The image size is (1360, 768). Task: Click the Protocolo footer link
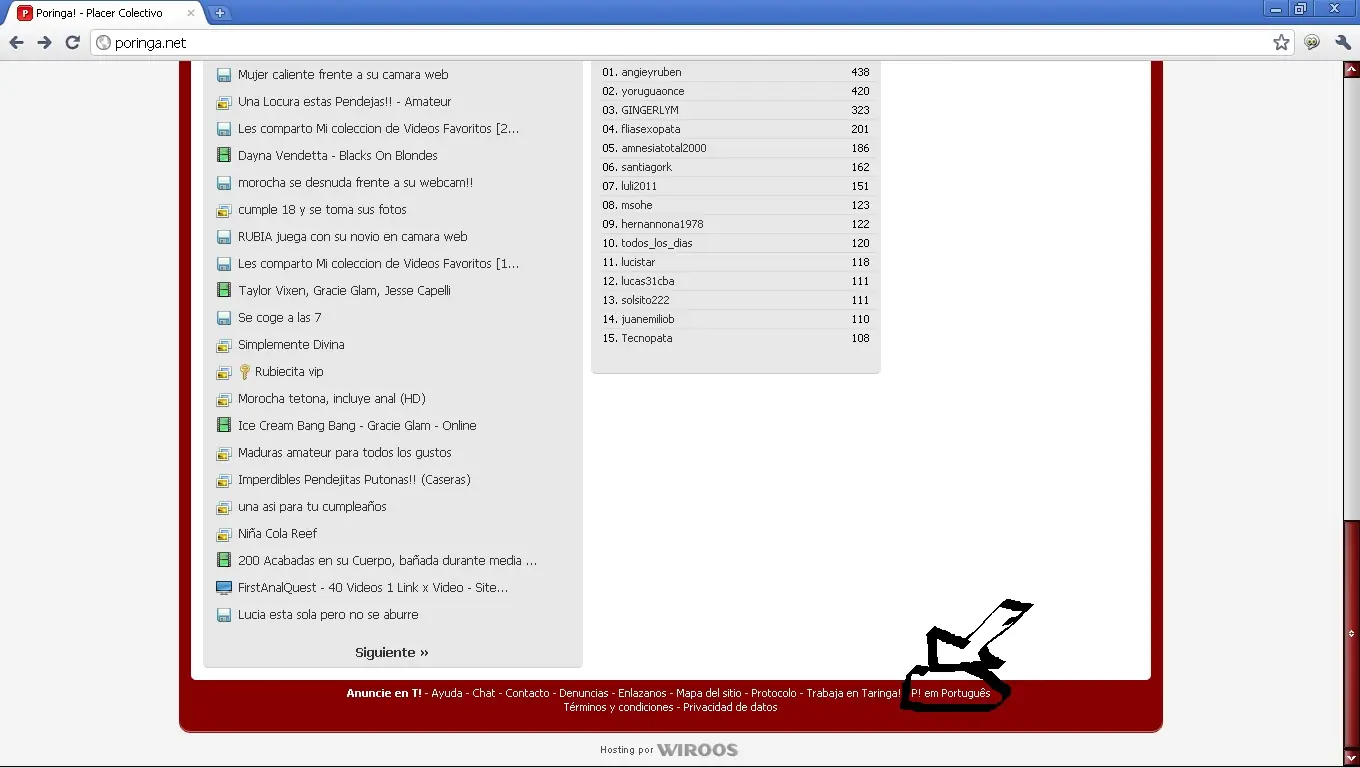coord(774,693)
